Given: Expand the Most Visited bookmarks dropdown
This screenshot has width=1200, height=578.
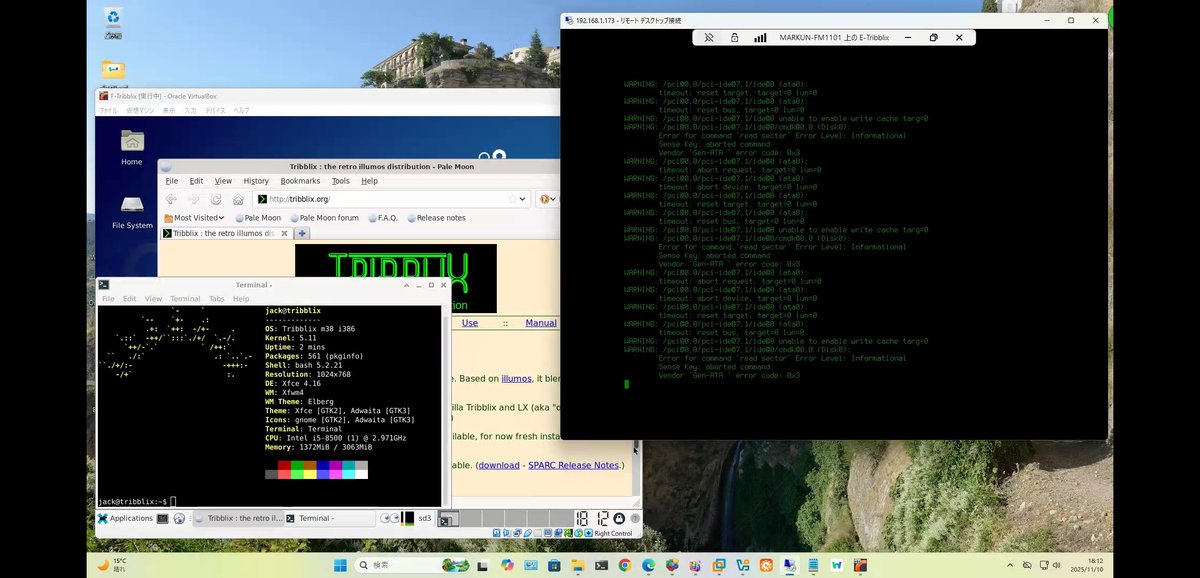Looking at the screenshot, I should pos(196,217).
